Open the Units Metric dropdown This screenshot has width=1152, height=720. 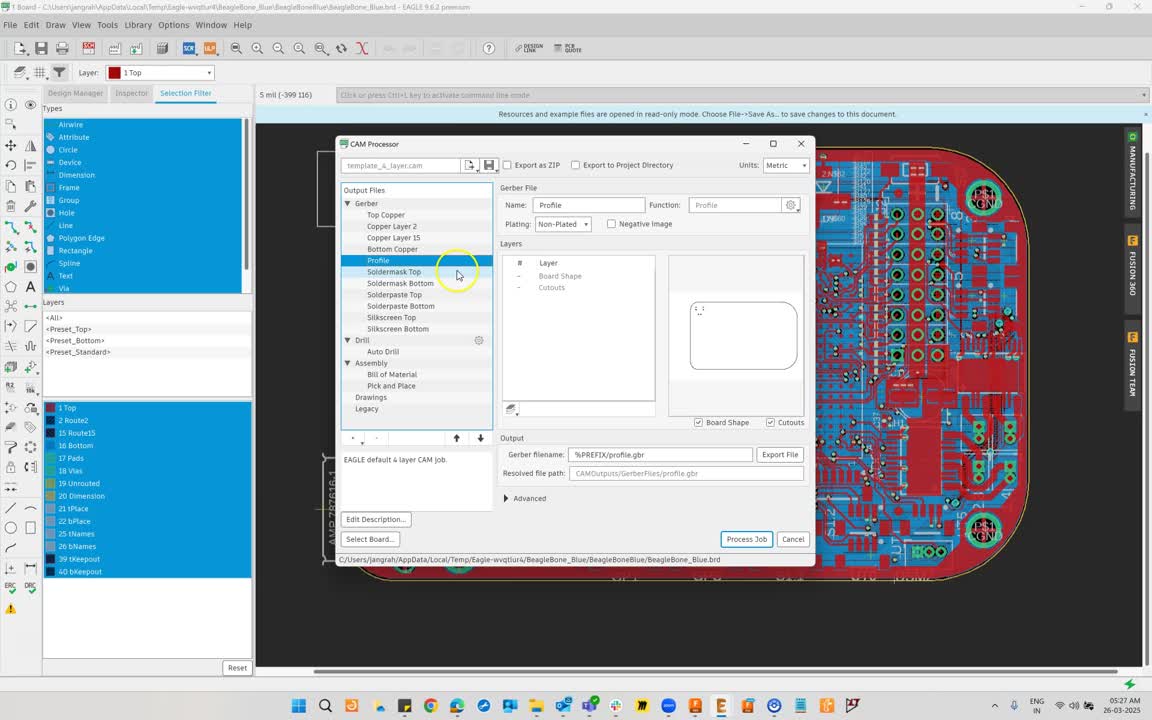tap(786, 165)
